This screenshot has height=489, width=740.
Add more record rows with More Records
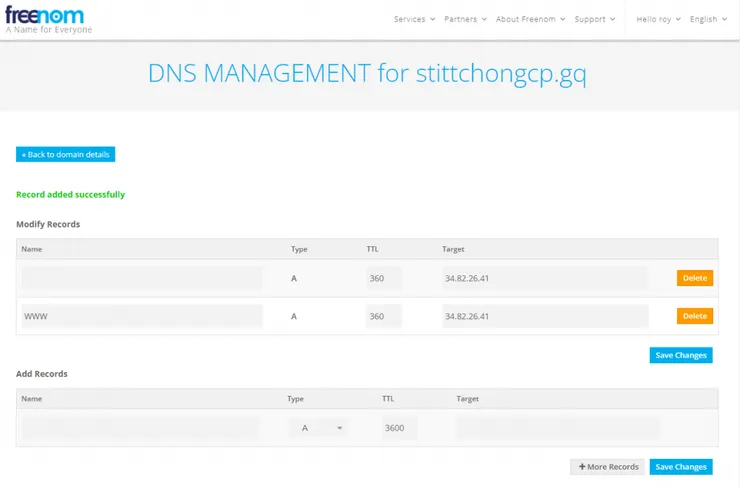click(x=608, y=467)
